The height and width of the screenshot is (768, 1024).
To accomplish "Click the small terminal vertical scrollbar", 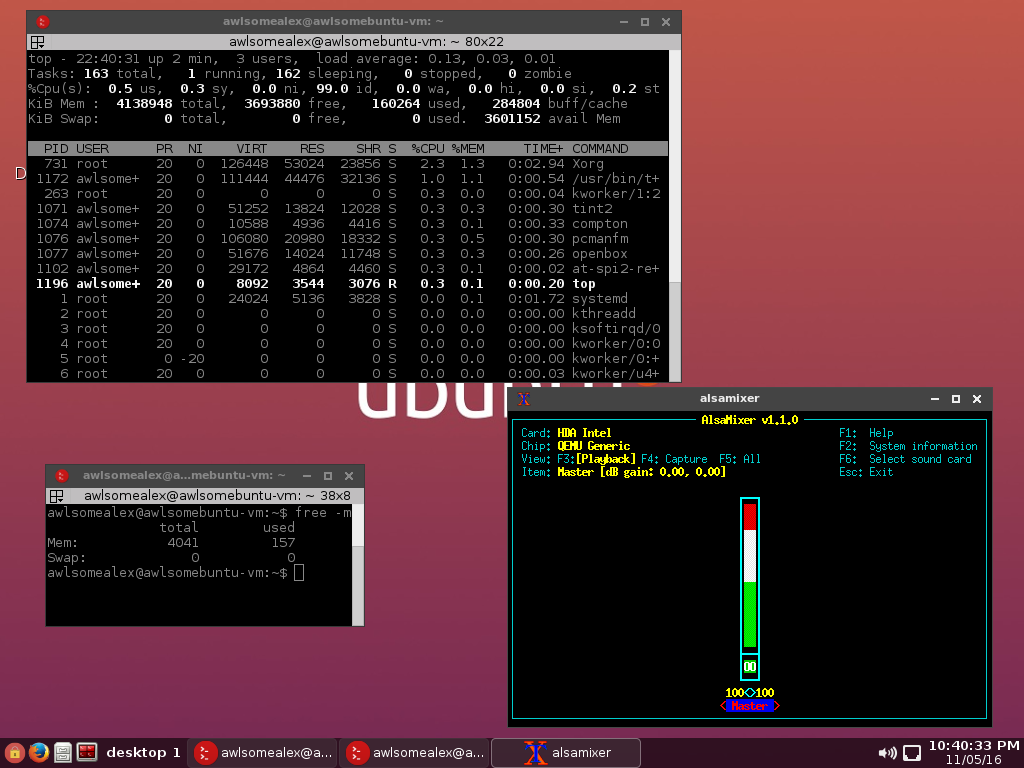I will pyautogui.click(x=358, y=565).
